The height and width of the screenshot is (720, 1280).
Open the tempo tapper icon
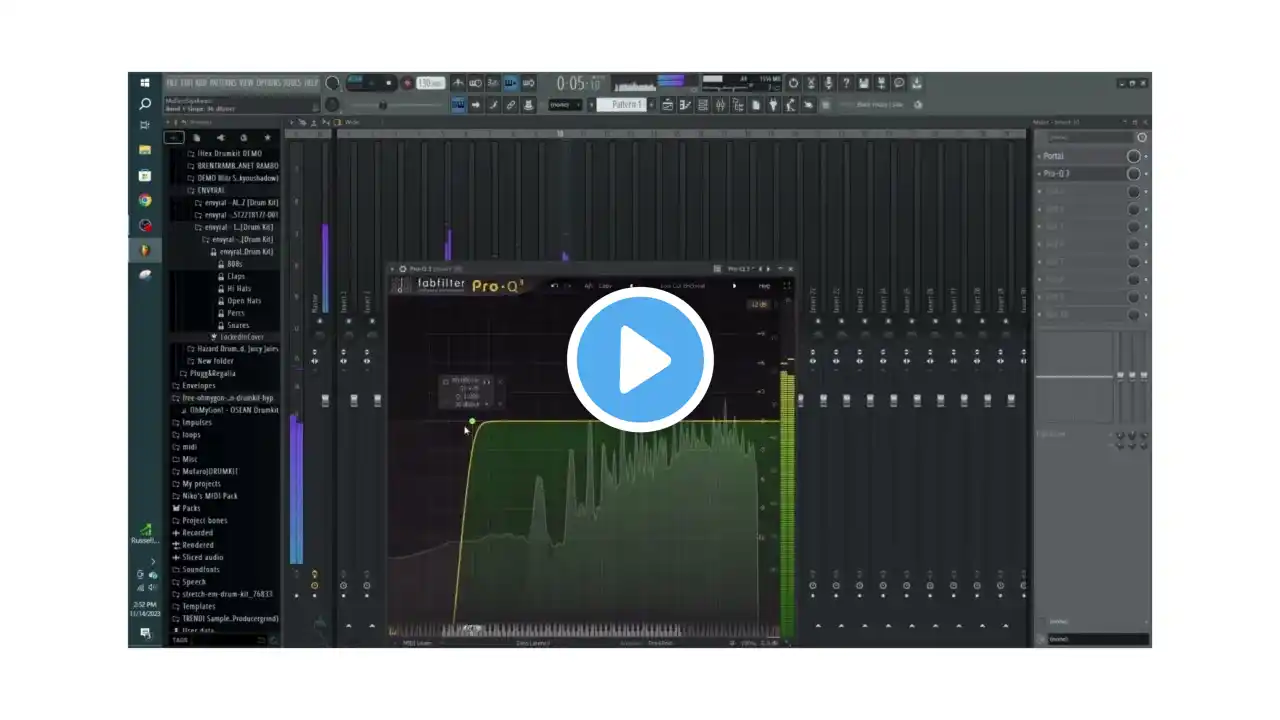coord(790,104)
